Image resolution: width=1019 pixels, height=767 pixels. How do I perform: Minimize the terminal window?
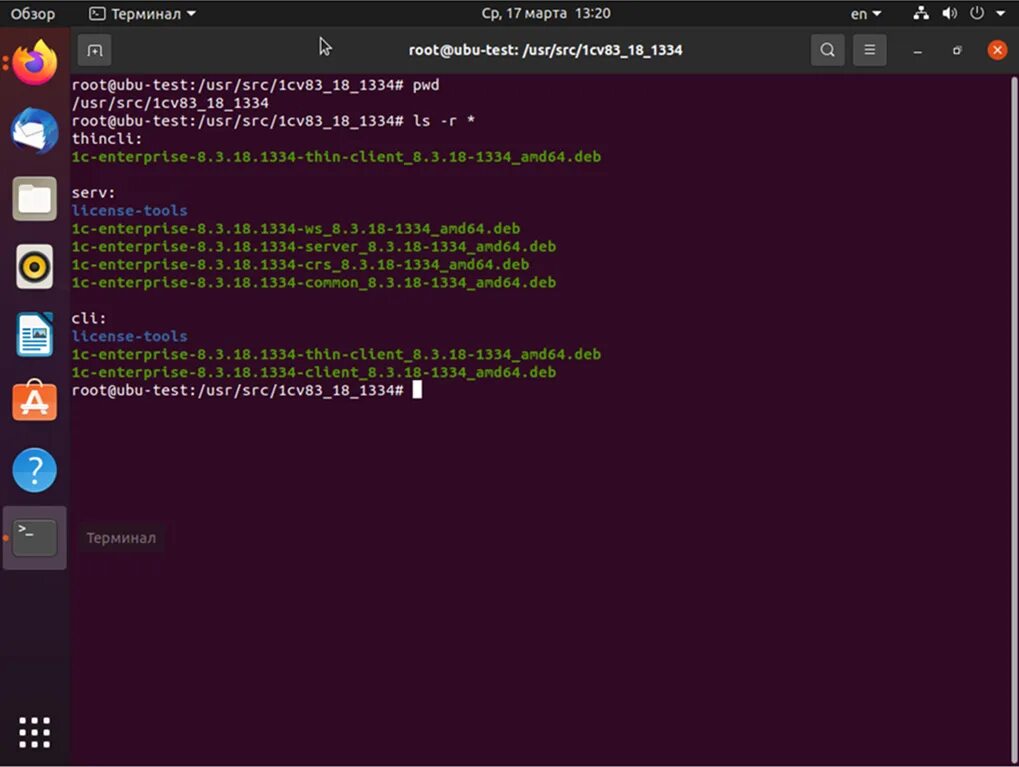click(918, 50)
